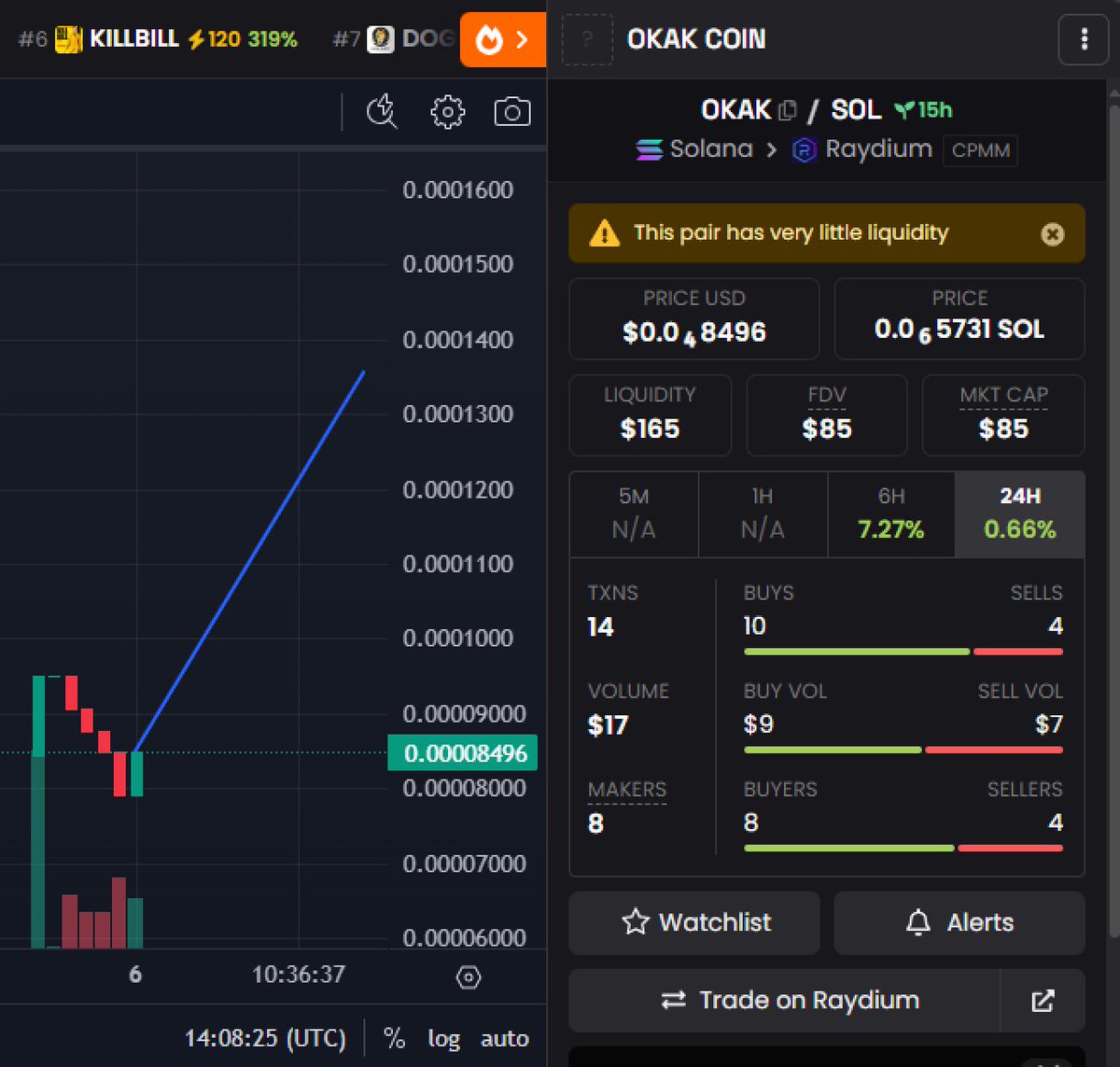
Task: Click the LIQUIDITY $165 box
Action: click(650, 415)
